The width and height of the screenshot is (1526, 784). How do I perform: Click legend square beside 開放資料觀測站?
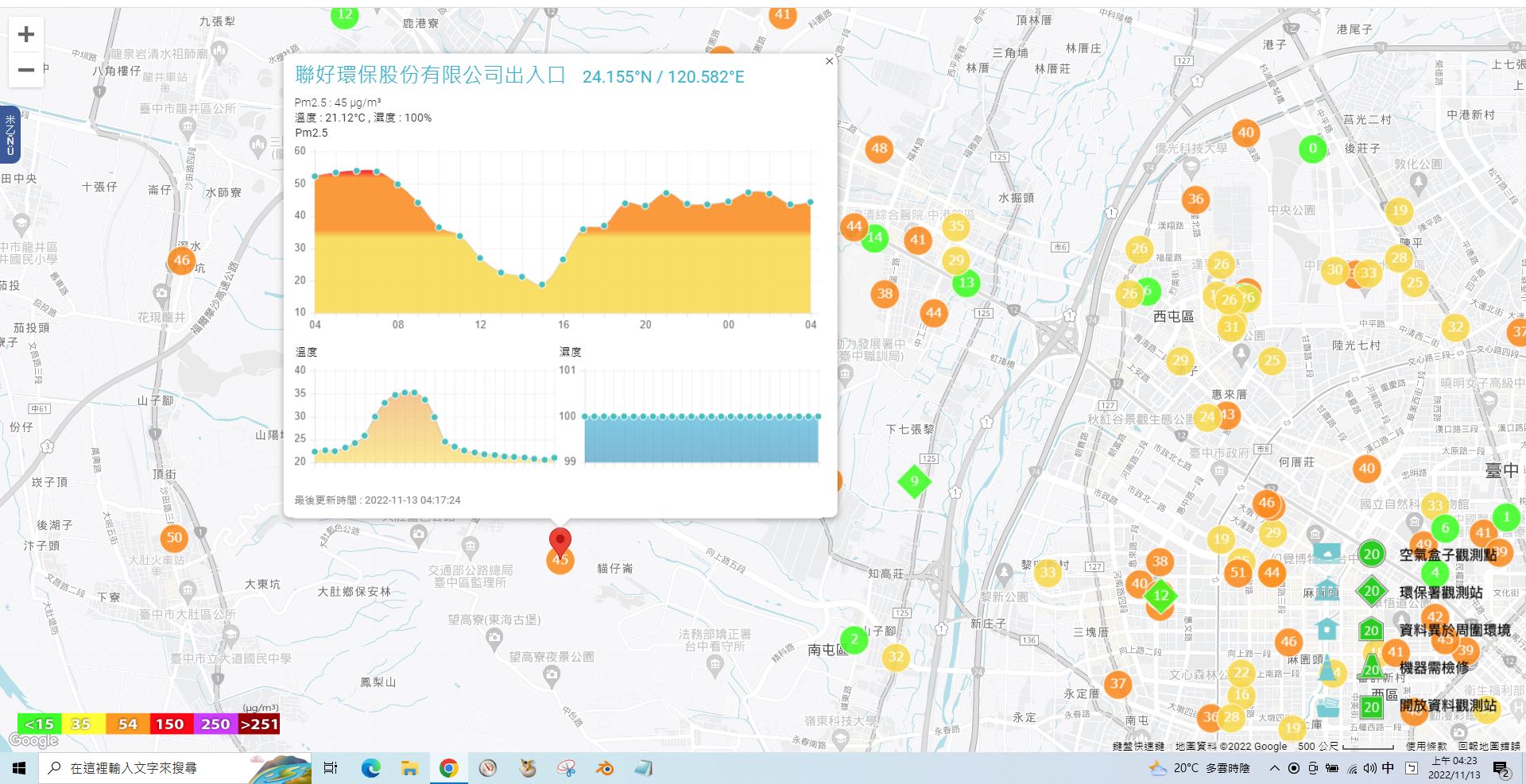(x=1371, y=707)
